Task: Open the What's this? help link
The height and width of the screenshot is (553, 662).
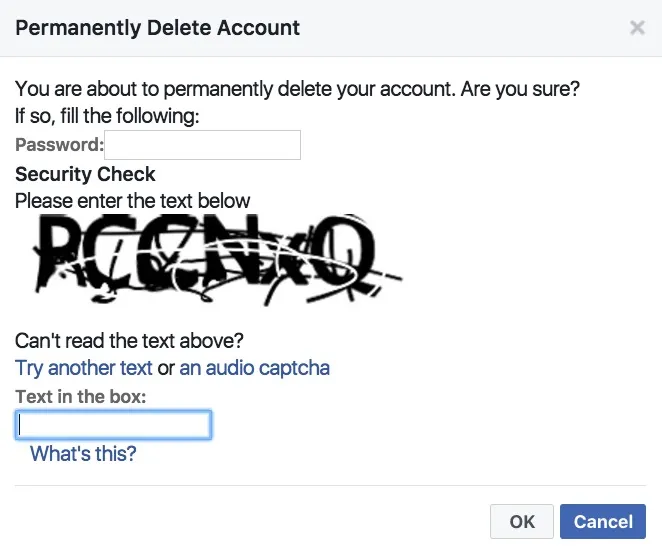Action: pyautogui.click(x=83, y=454)
